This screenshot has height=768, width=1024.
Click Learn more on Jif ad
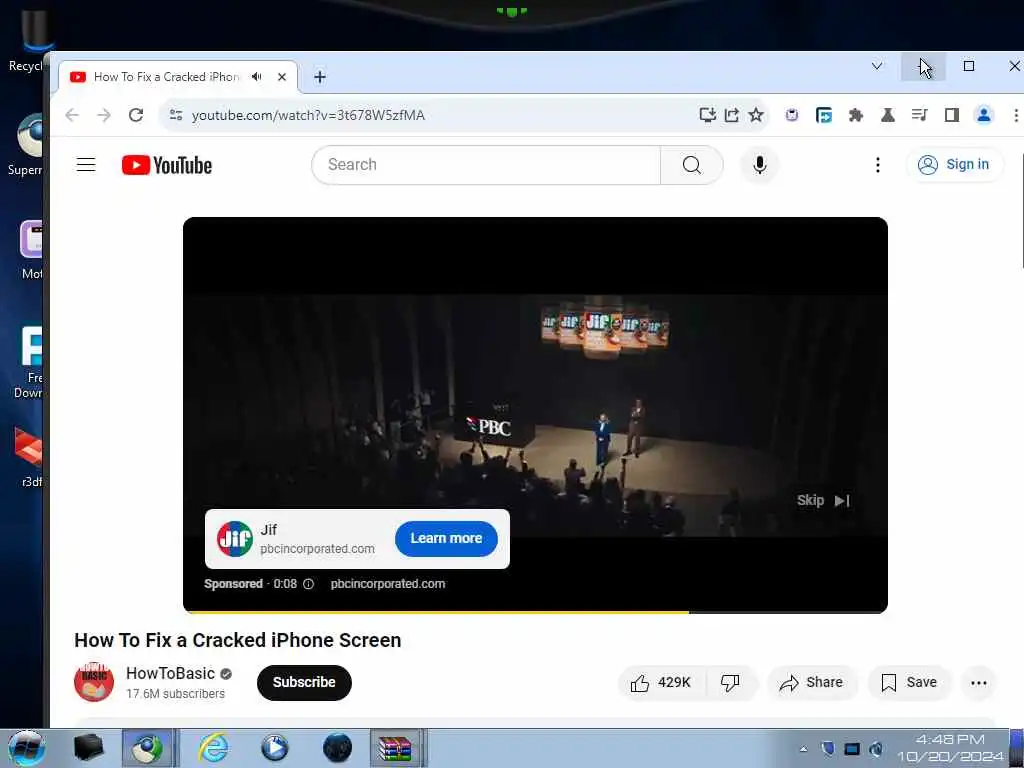[x=446, y=539]
